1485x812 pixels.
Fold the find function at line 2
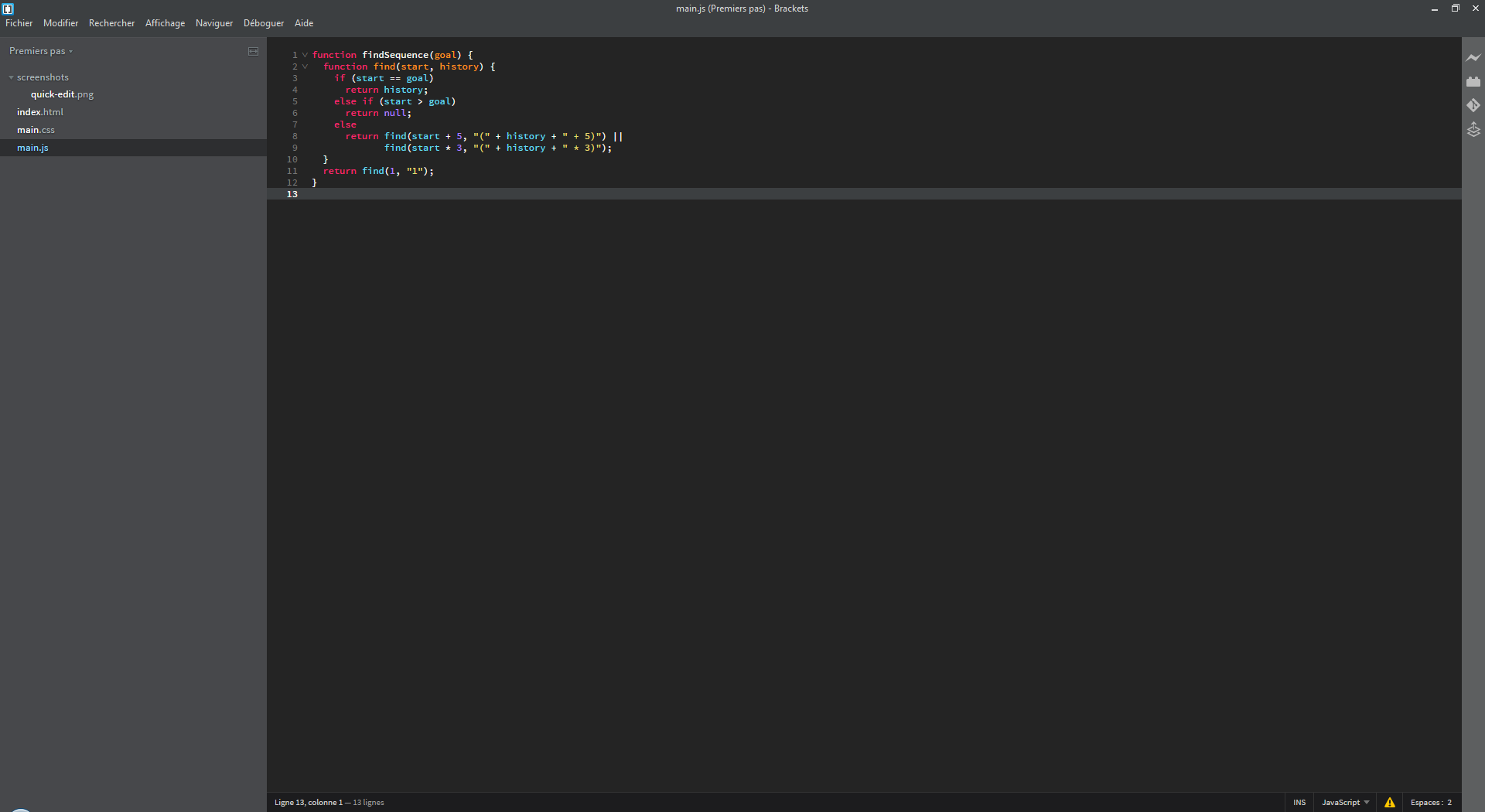point(305,67)
